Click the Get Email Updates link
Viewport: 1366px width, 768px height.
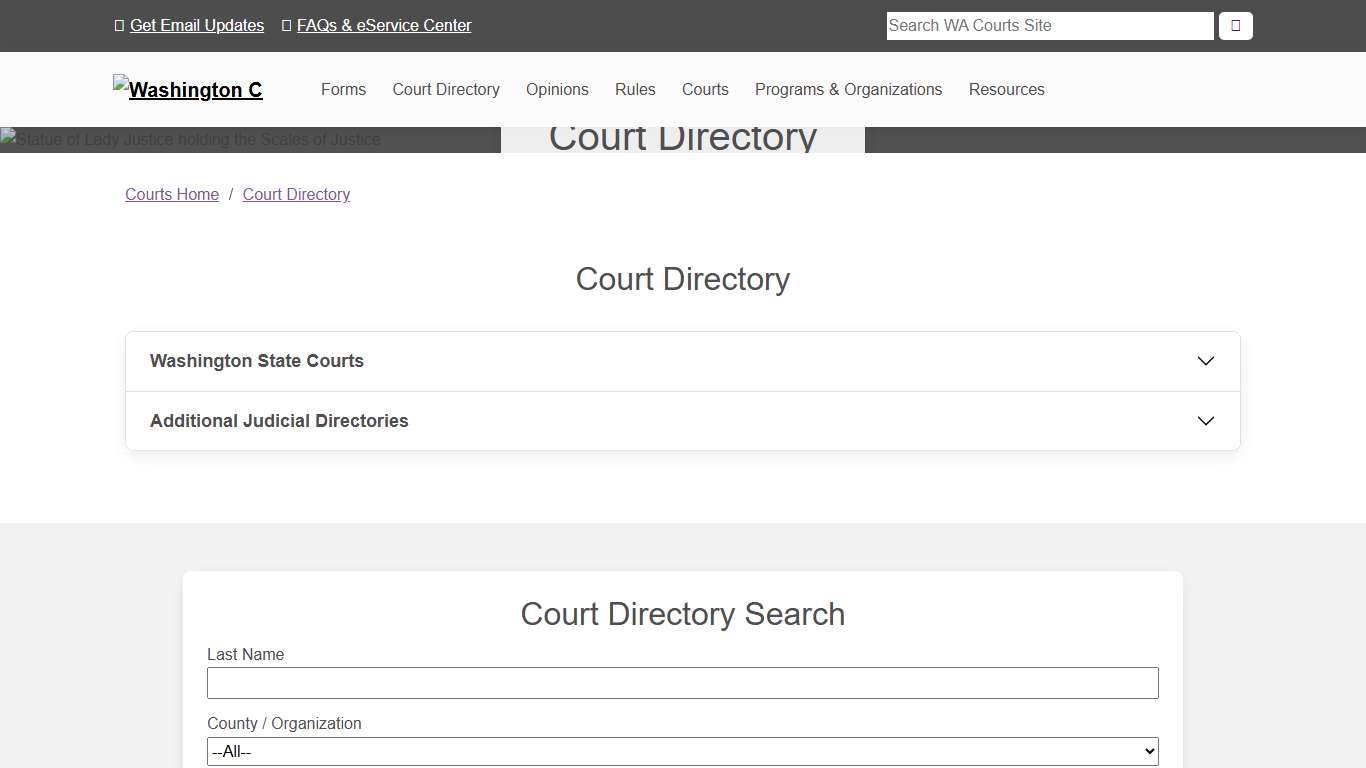coord(197,25)
